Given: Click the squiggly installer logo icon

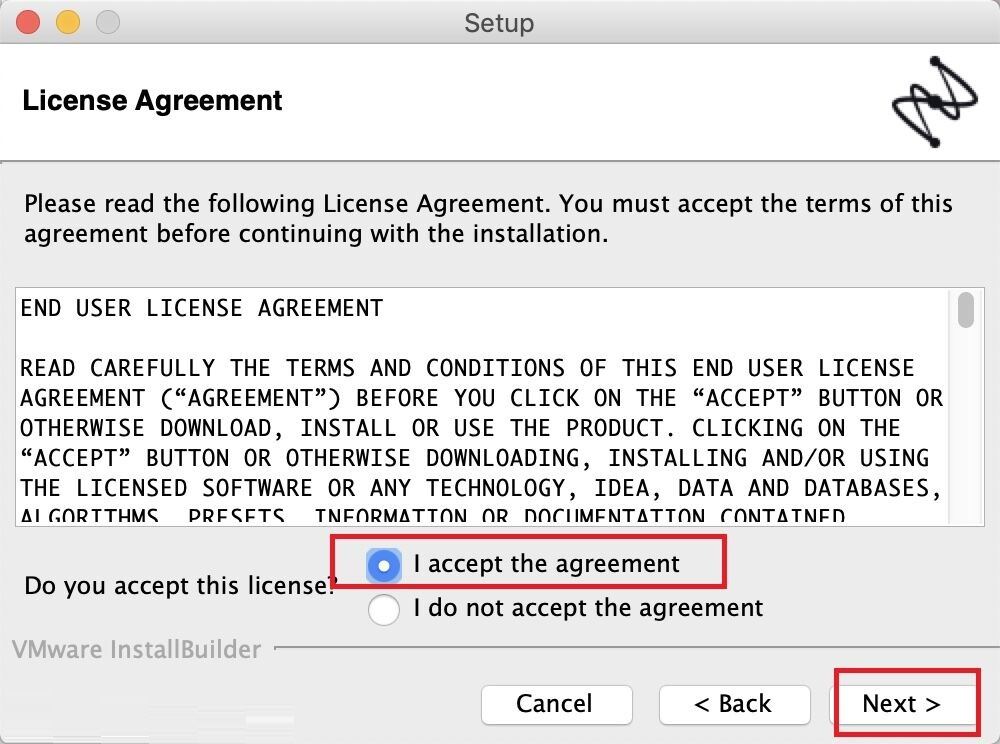Looking at the screenshot, I should pos(934,102).
